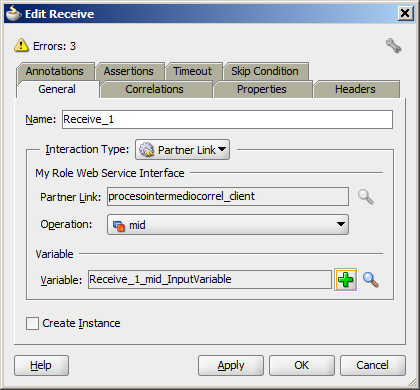Viewport: 420px width, 390px height.
Task: Browse partner links with the magnifier icon
Action: click(x=366, y=197)
